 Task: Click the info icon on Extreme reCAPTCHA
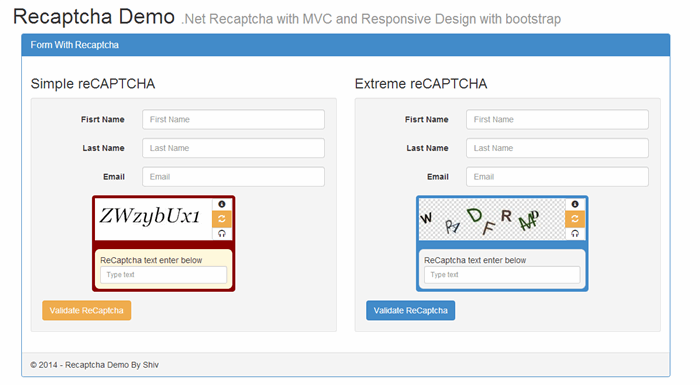[x=575, y=204]
